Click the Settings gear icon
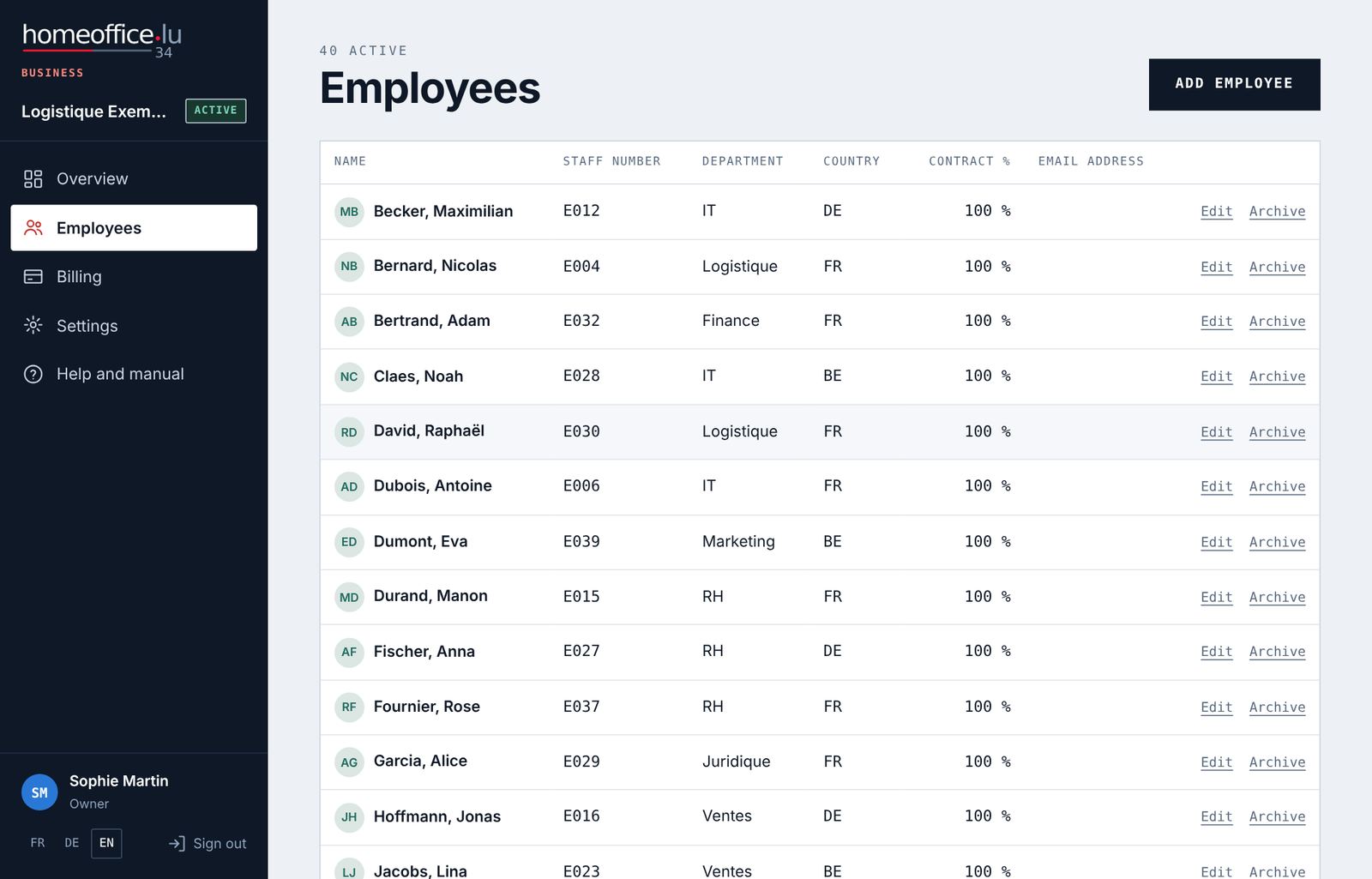The height and width of the screenshot is (879, 1372). click(x=33, y=325)
